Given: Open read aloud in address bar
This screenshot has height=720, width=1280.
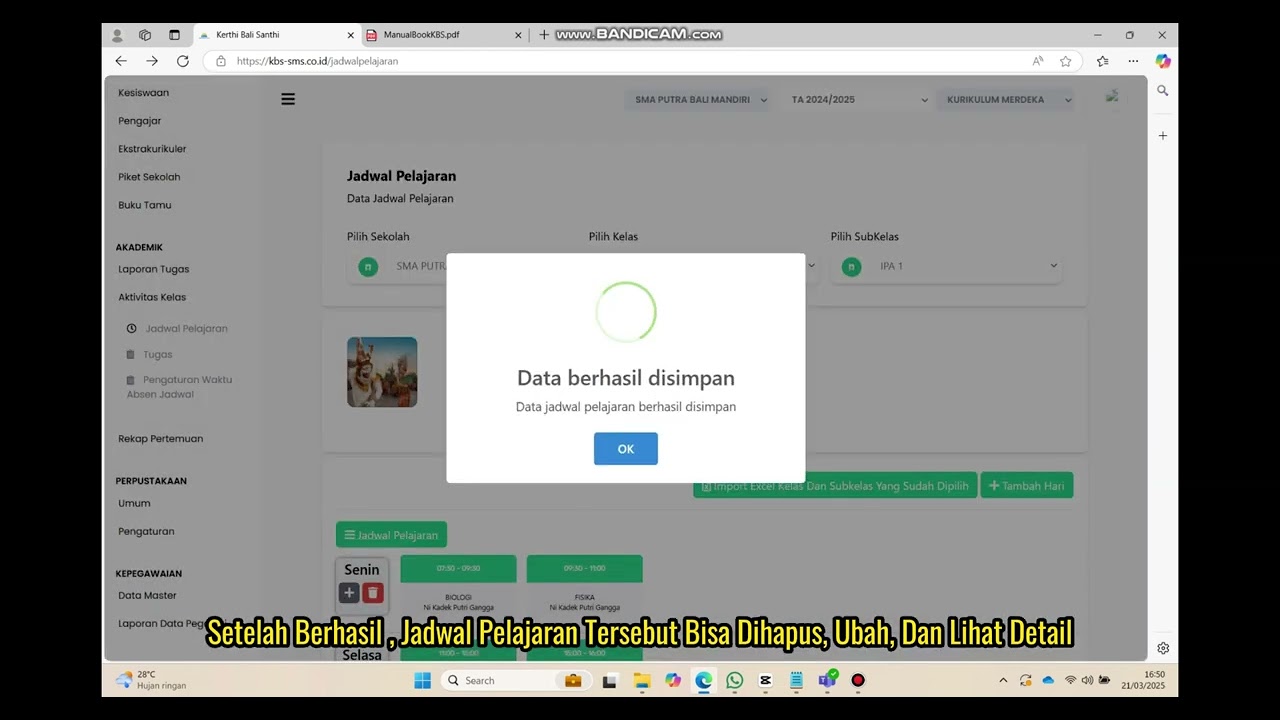Looking at the screenshot, I should point(1038,61).
